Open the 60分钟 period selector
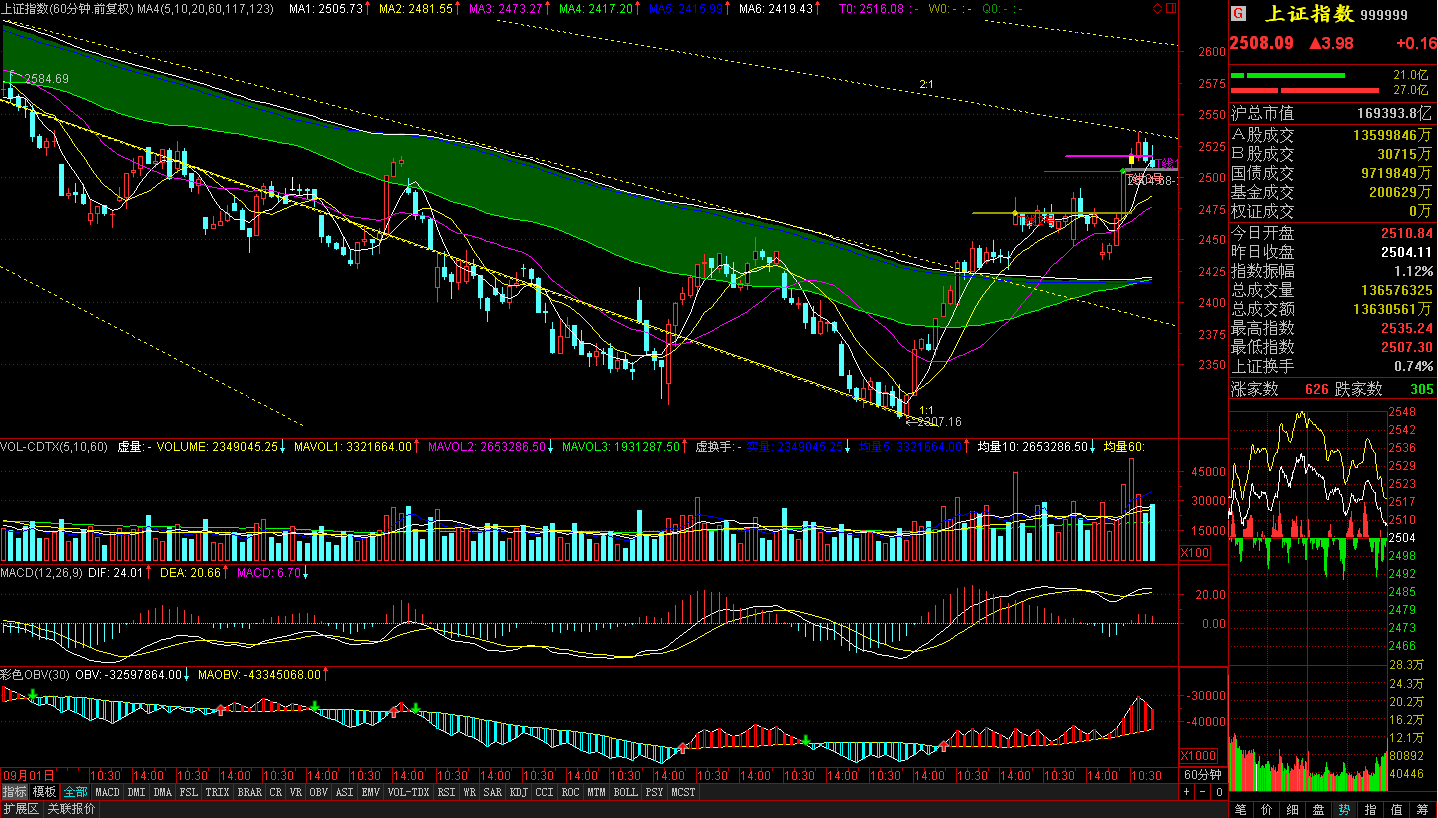The width and height of the screenshot is (1438, 818). coord(1203,775)
